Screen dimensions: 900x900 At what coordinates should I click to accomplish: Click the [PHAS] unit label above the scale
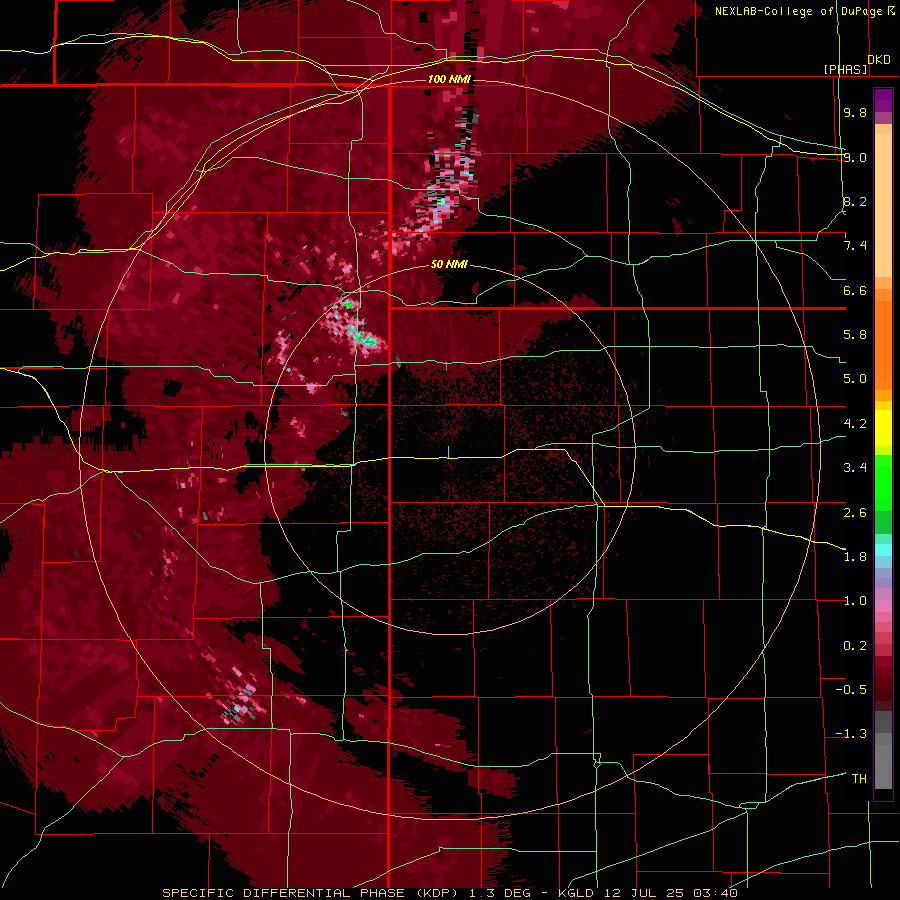(845, 69)
